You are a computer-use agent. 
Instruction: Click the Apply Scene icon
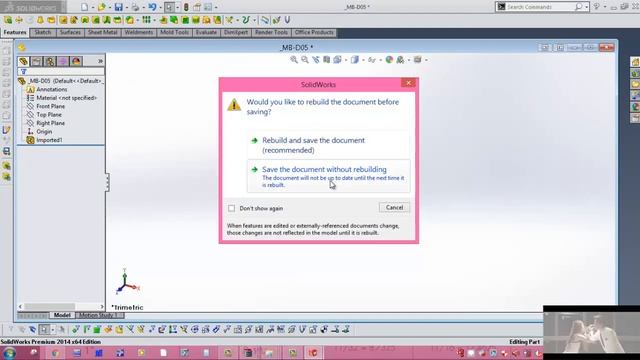click(x=400, y=60)
